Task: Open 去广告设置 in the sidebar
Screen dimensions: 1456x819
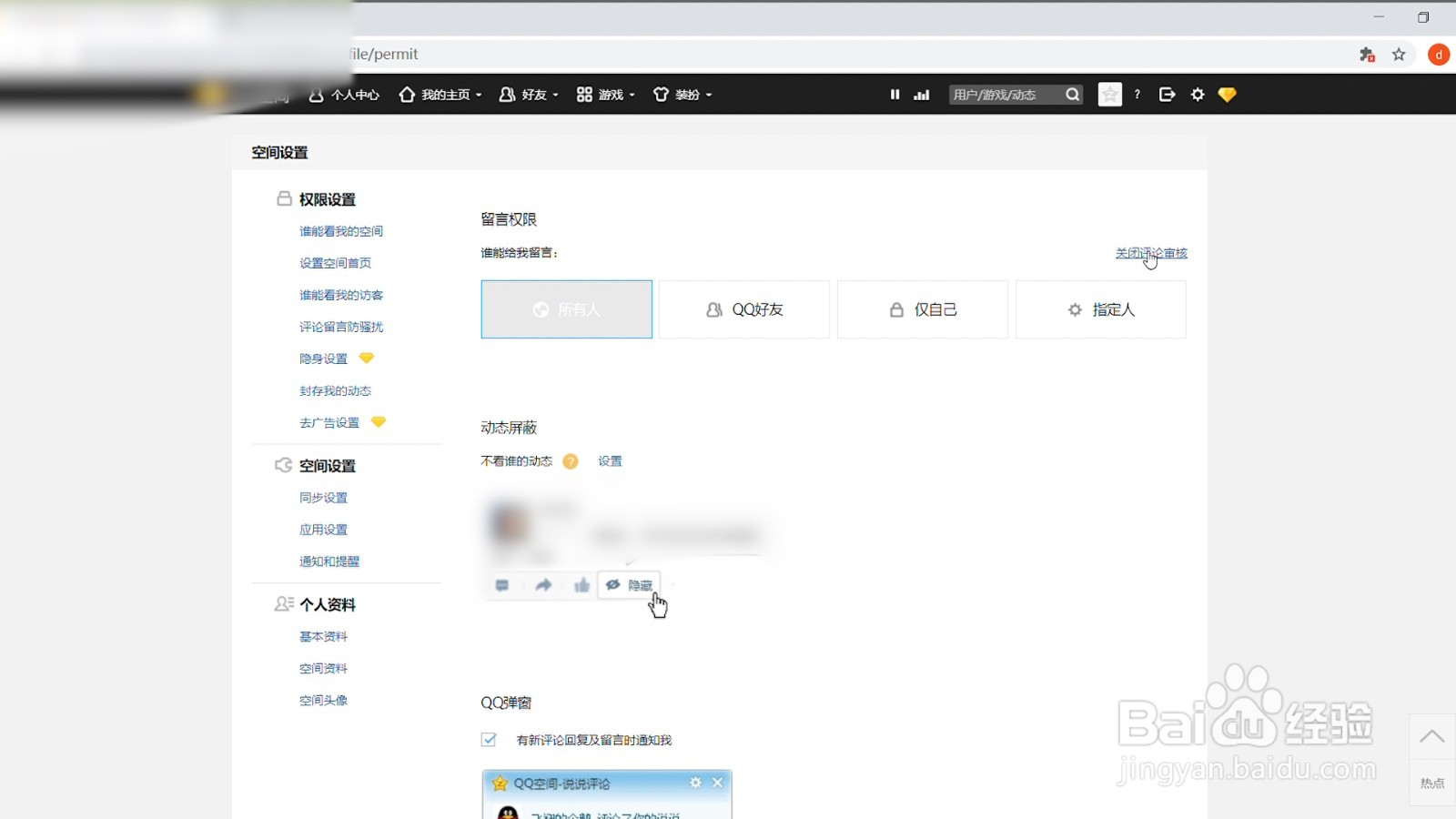Action: pos(329,422)
